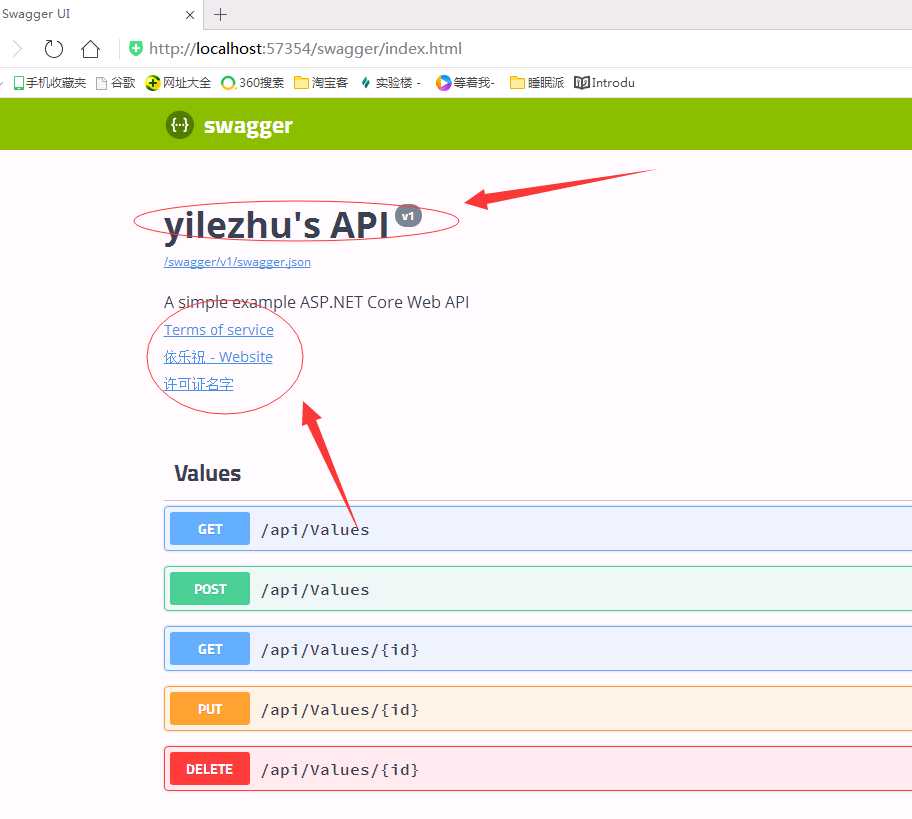Click the swagger logo icon
This screenshot has width=912, height=819.
180,124
